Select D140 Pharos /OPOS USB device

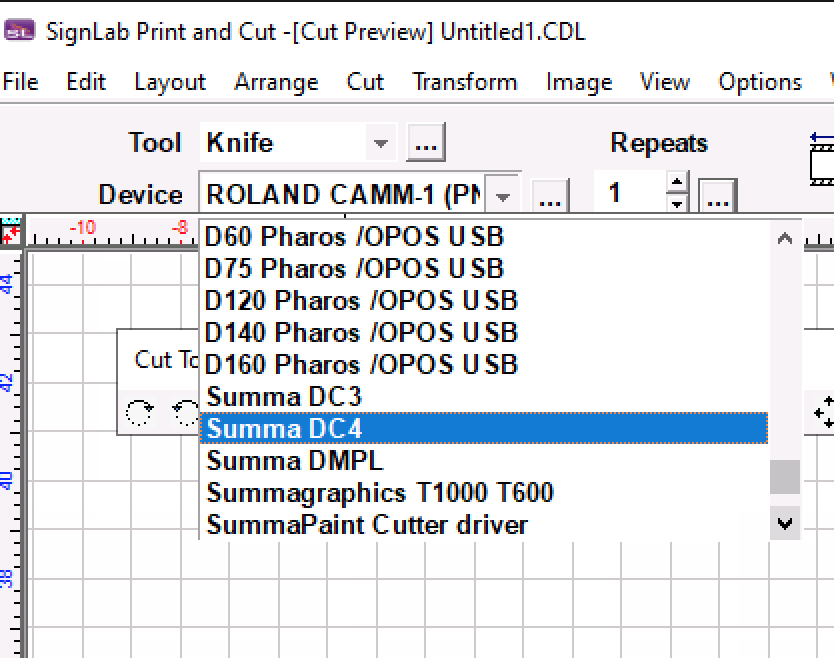(484, 332)
